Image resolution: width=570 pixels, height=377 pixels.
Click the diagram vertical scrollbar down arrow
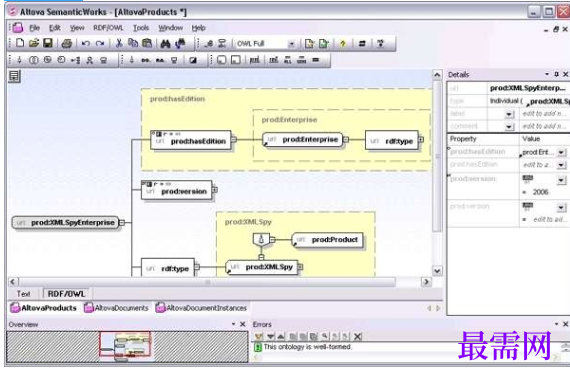pyautogui.click(x=437, y=271)
